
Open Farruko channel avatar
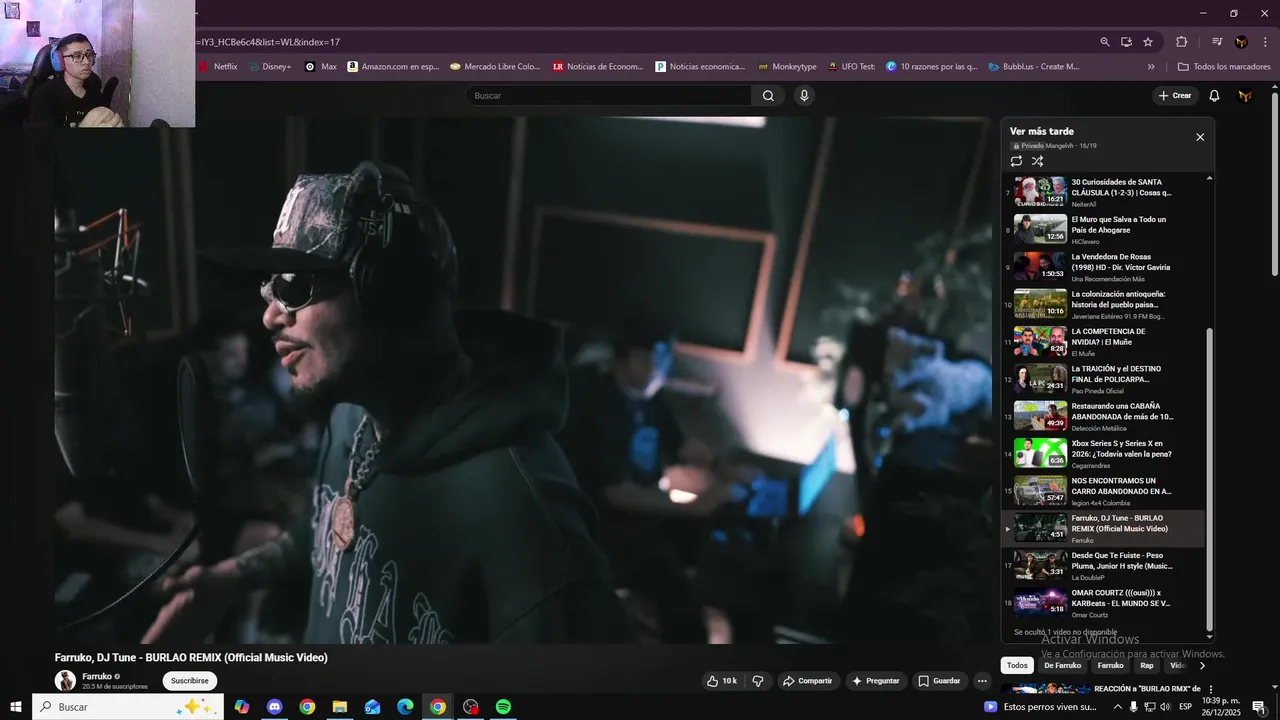pyautogui.click(x=65, y=681)
